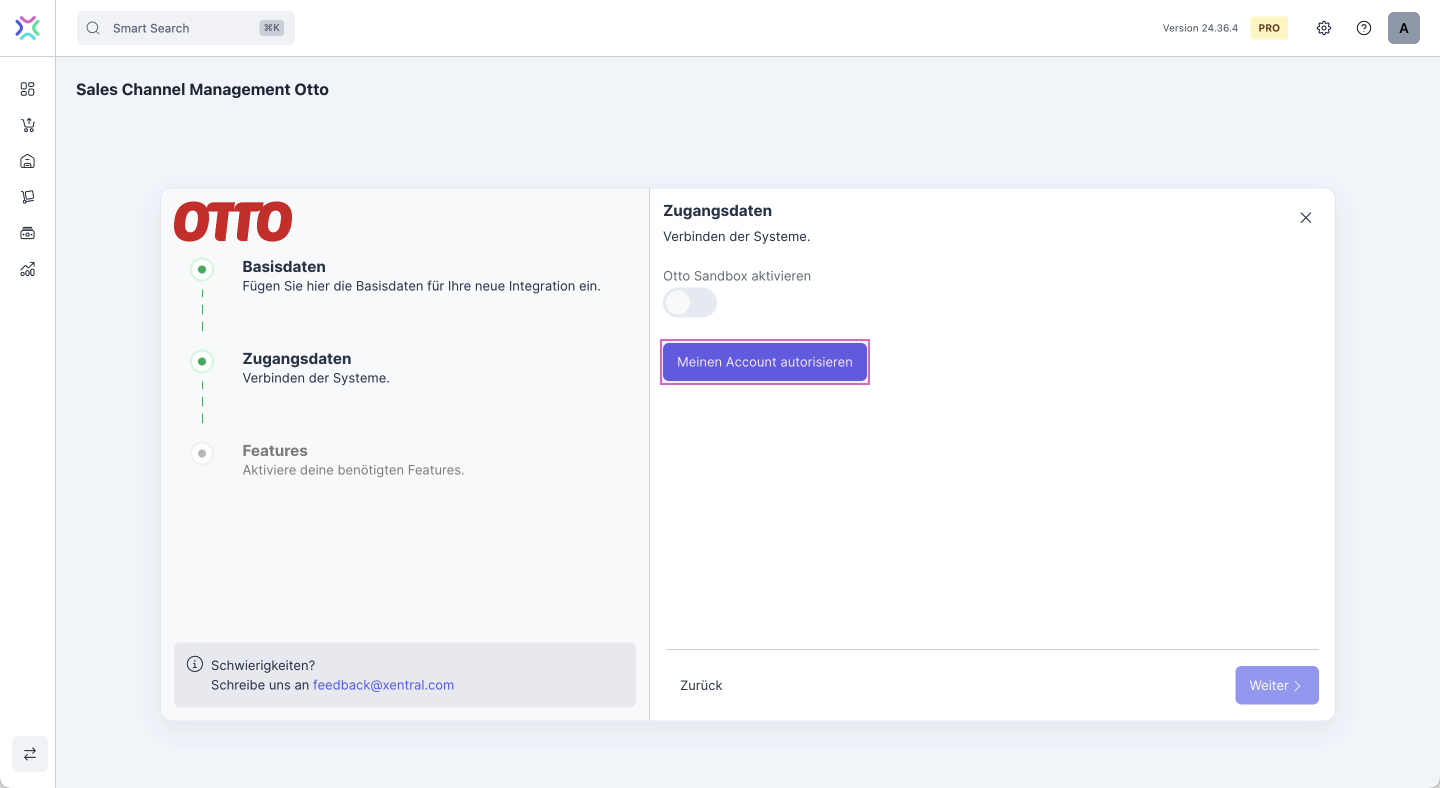Open the money accounting icon
1440x788 pixels.
pos(28,233)
